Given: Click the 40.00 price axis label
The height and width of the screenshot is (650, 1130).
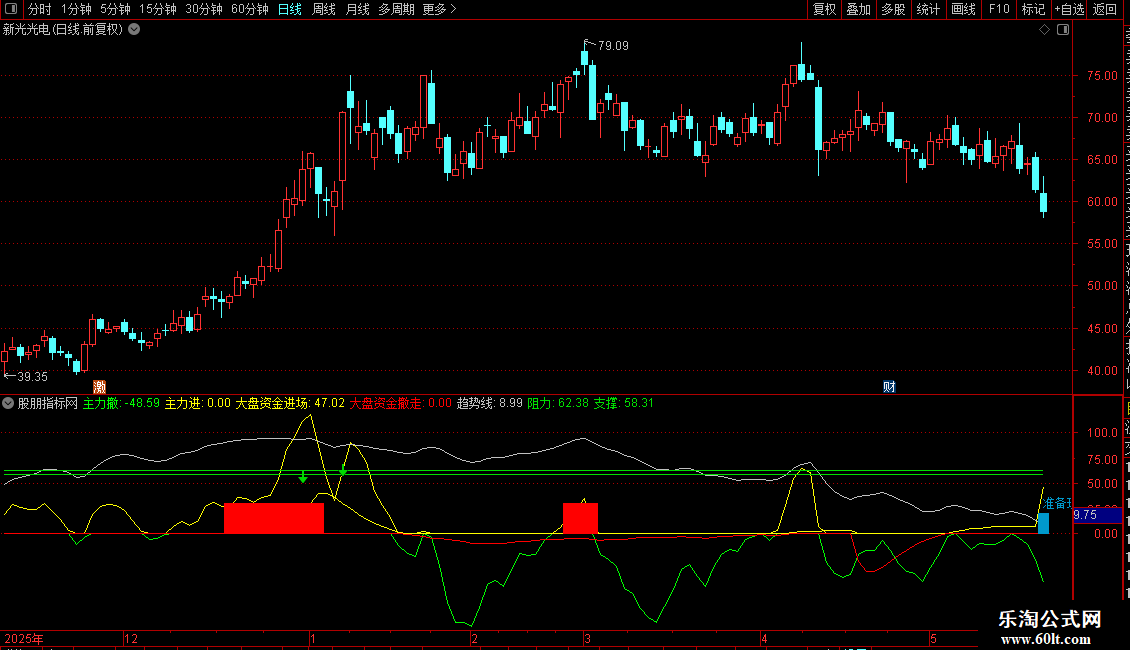Looking at the screenshot, I should click(x=1102, y=370).
